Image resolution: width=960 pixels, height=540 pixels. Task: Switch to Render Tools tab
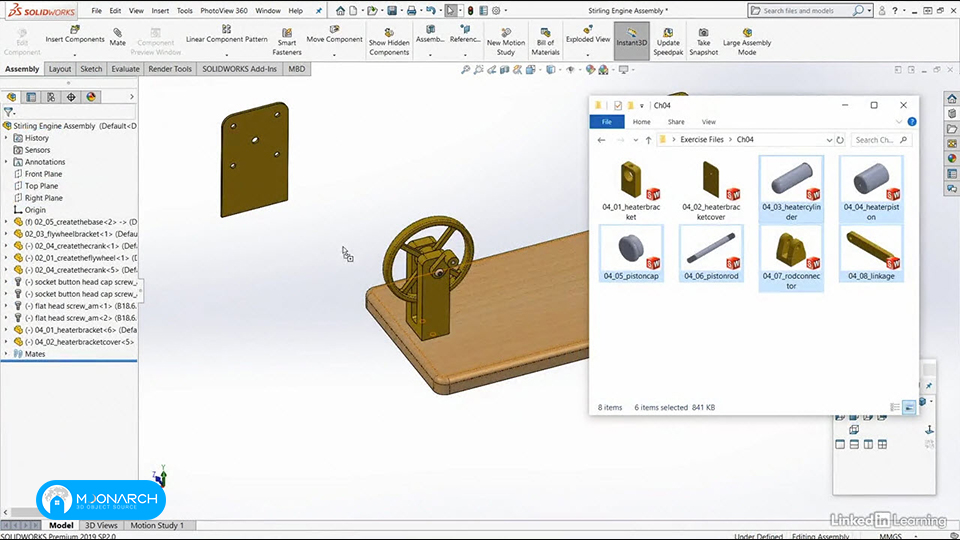170,69
